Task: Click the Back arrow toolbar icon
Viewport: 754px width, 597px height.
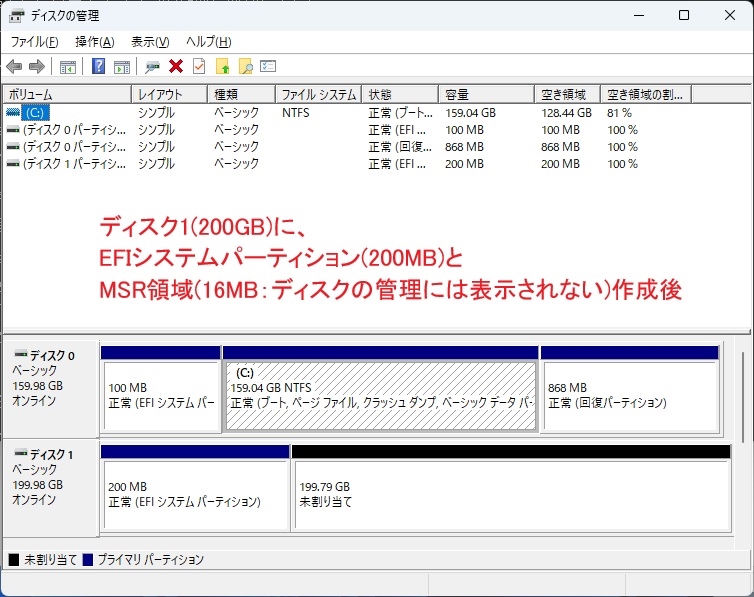Action: point(14,66)
